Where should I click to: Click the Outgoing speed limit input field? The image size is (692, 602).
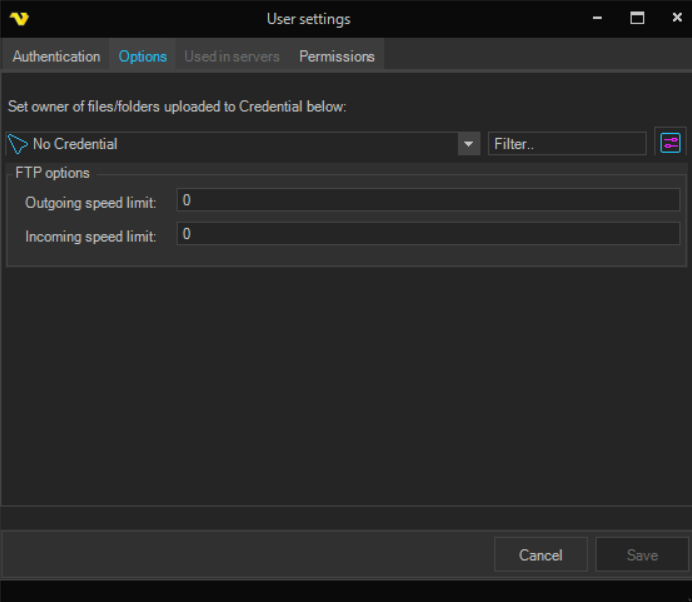(x=428, y=201)
